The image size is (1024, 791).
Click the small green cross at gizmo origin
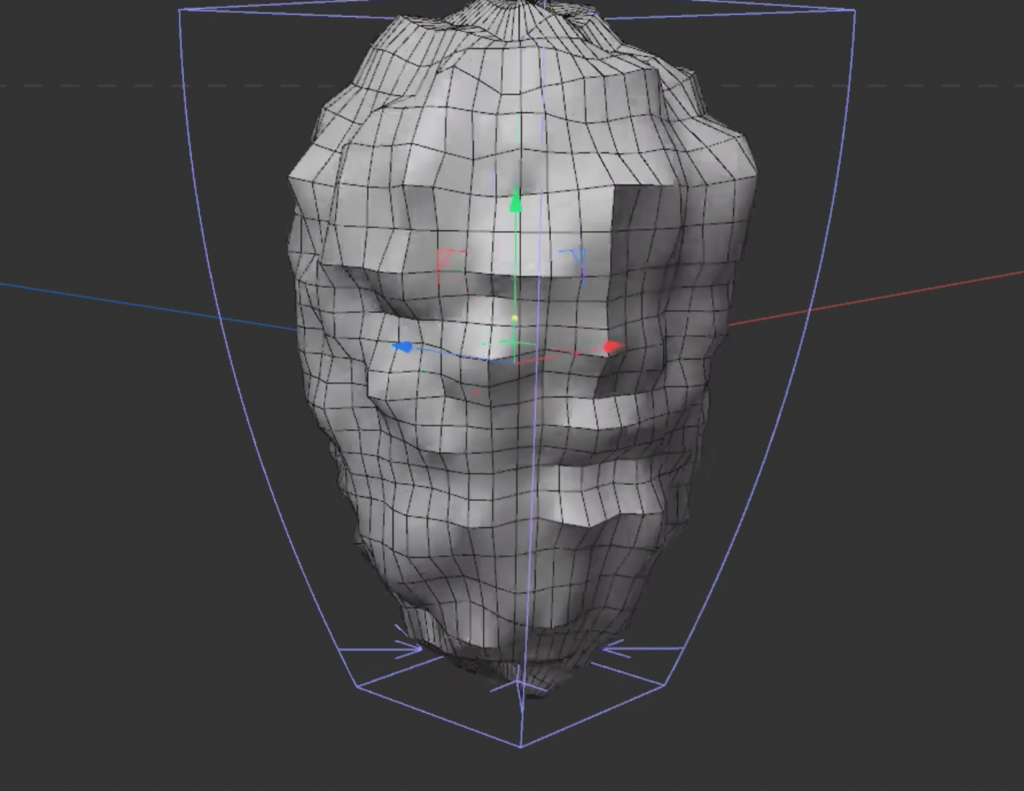(513, 347)
